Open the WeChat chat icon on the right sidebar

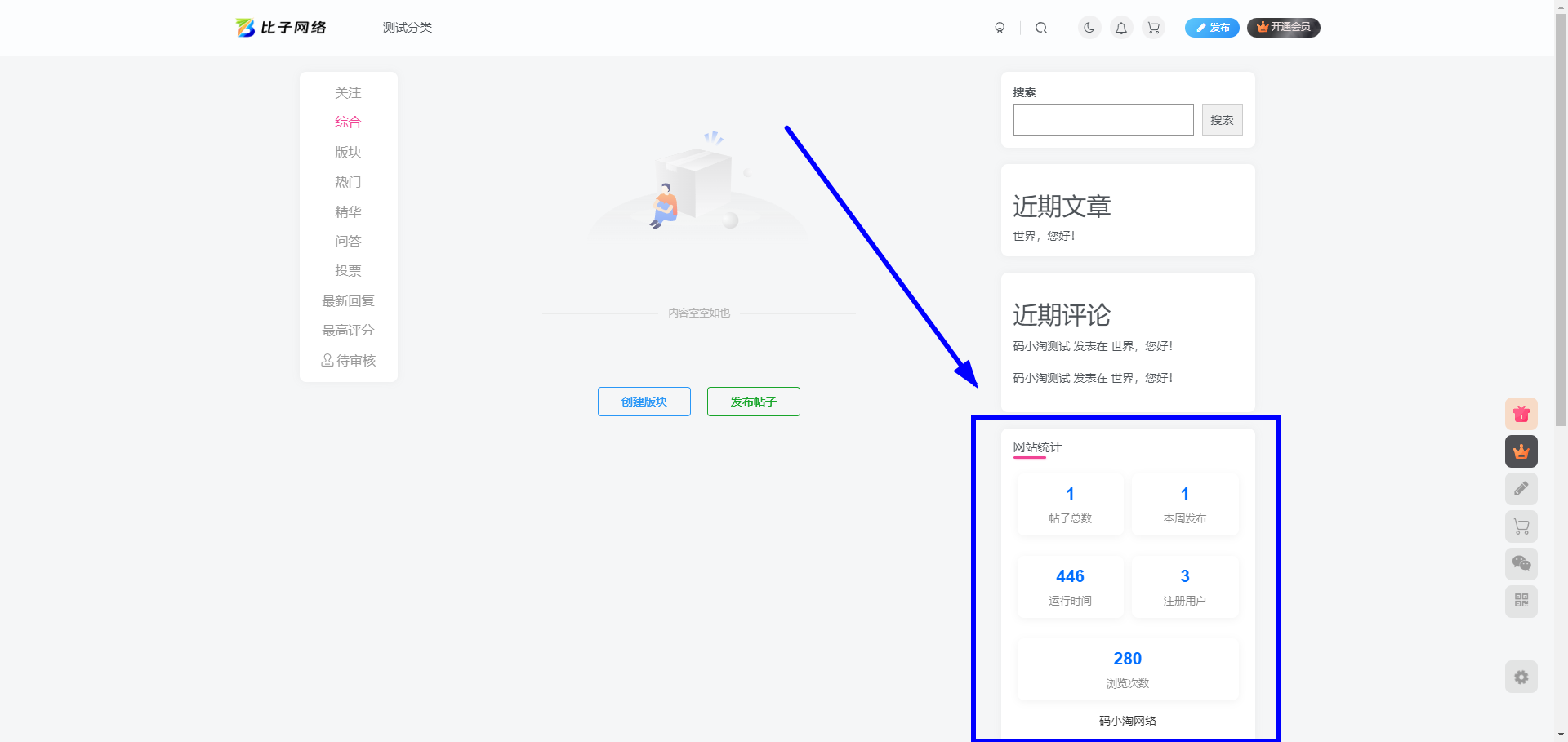(1521, 563)
